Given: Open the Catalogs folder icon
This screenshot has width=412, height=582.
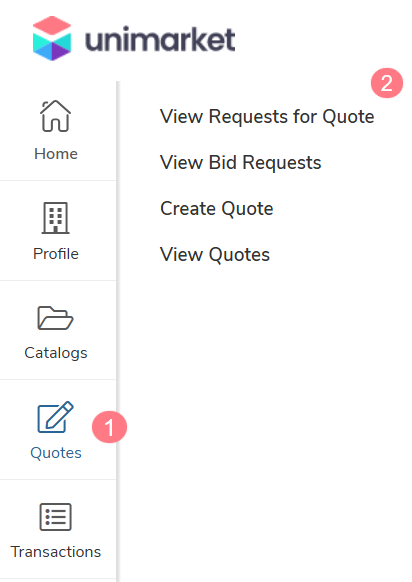Looking at the screenshot, I should [x=55, y=318].
